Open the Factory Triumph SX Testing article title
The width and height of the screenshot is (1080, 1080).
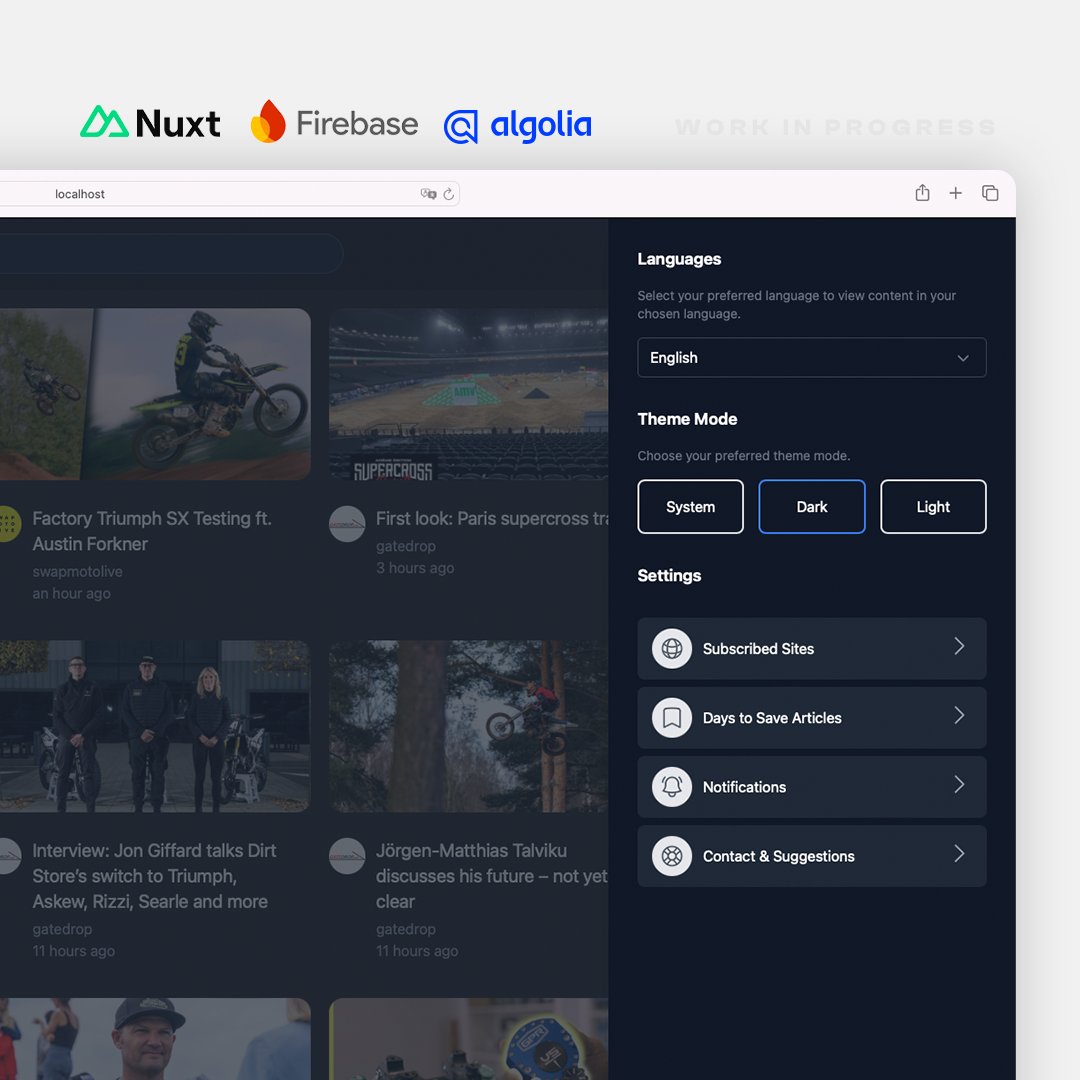[152, 531]
